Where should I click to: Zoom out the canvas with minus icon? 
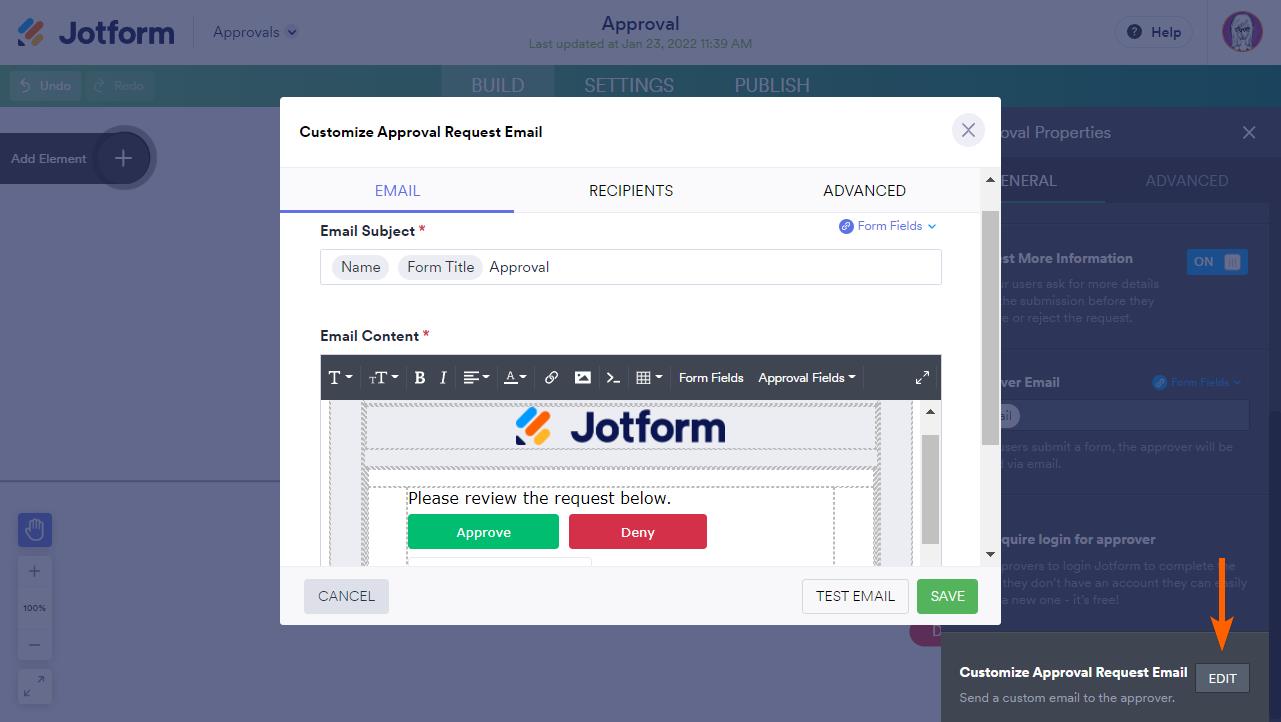tap(35, 645)
